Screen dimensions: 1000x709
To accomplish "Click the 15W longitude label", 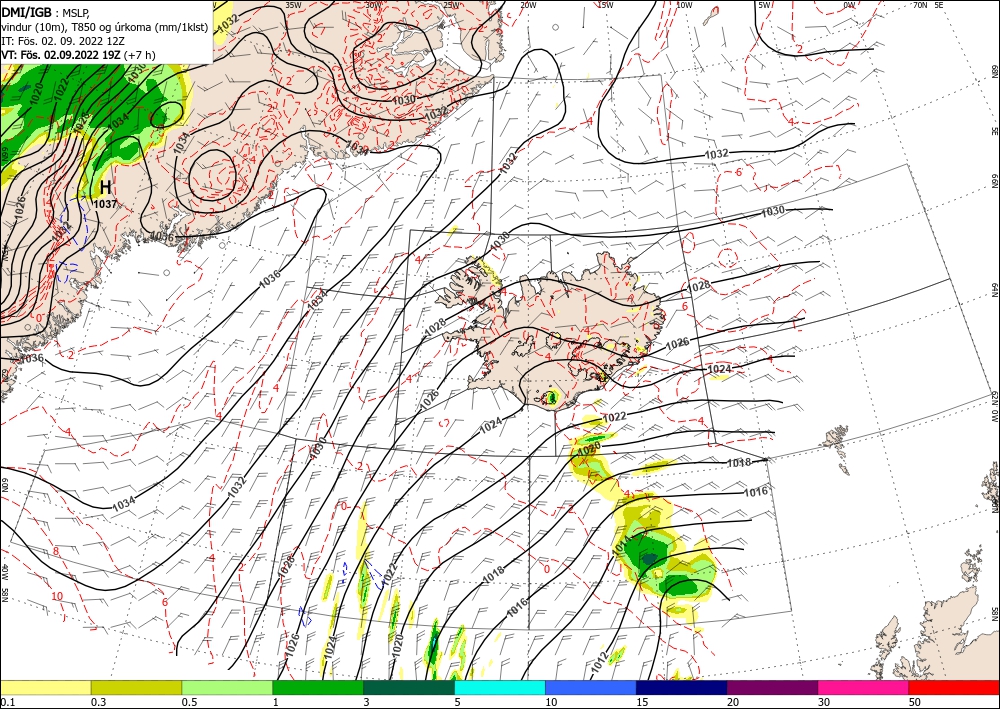I will [x=606, y=4].
